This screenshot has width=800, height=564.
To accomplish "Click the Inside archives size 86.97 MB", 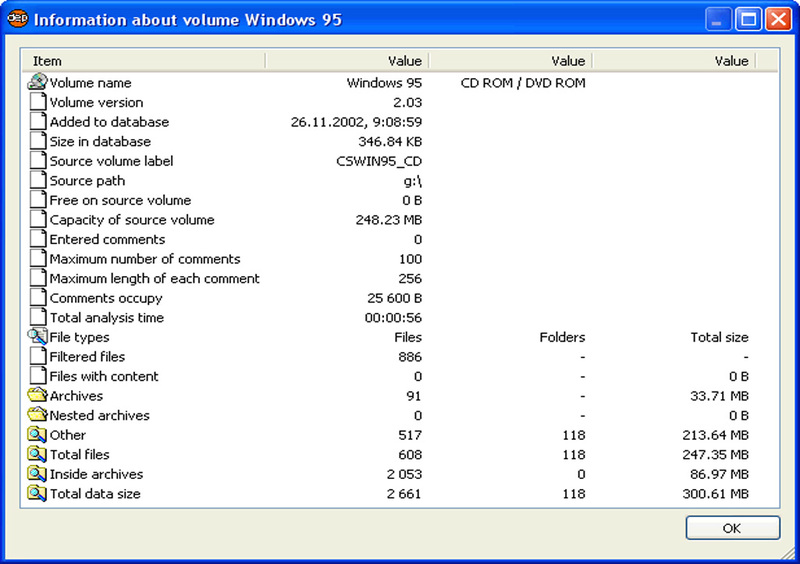I will [719, 474].
